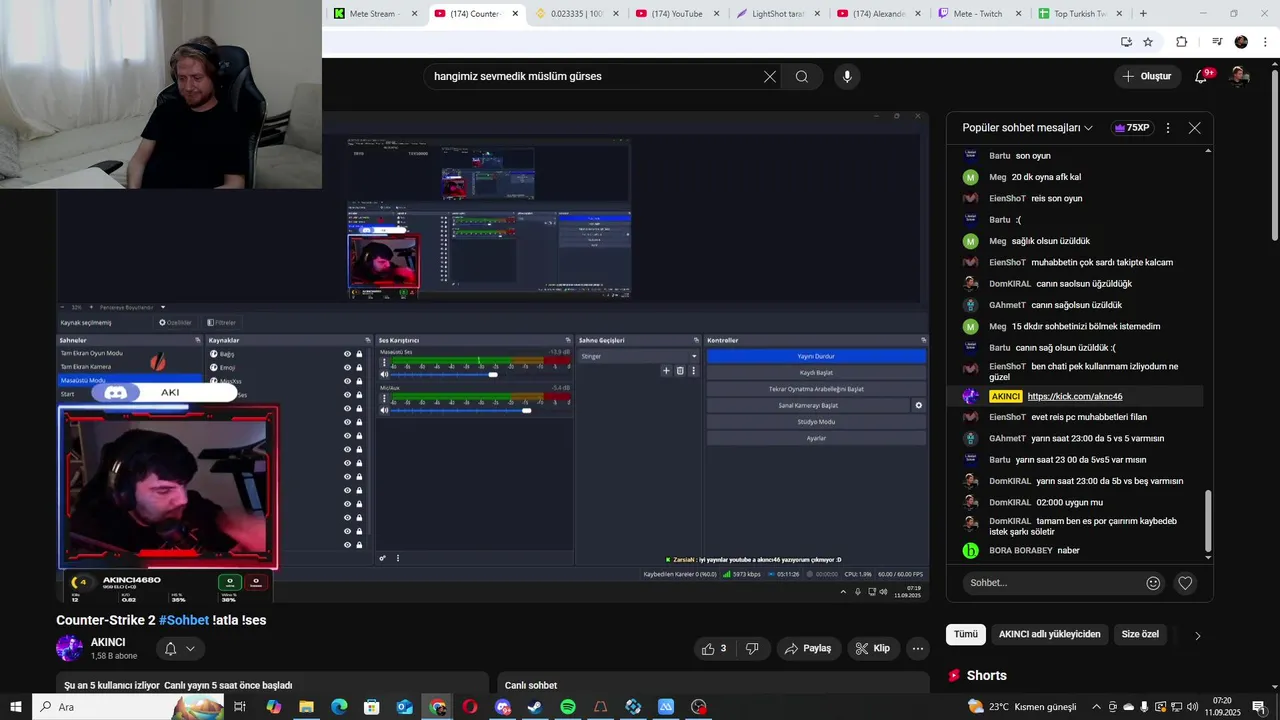This screenshot has height=720, width=1280.
Task: Click the Oluştur create button
Action: 1147,76
